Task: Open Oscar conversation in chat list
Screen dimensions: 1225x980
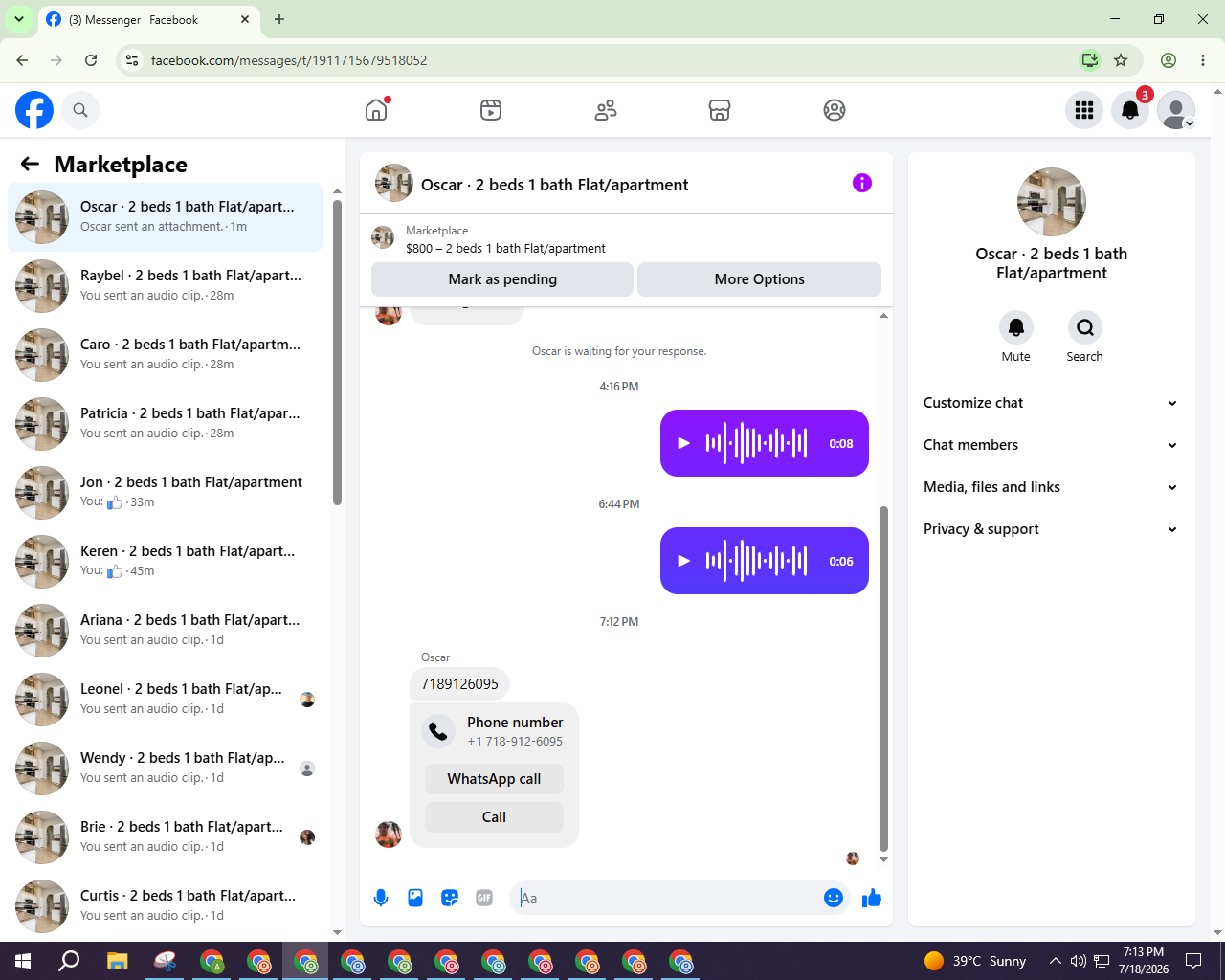Action: [166, 217]
